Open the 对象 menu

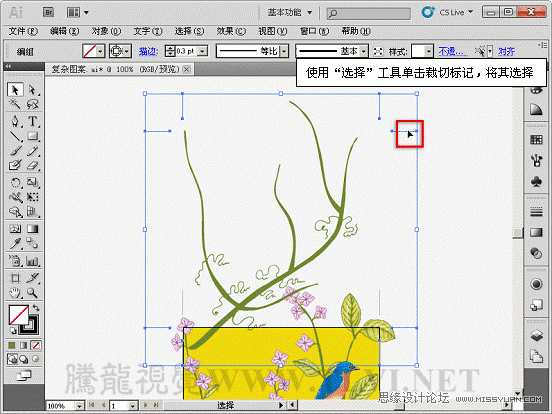[106, 31]
